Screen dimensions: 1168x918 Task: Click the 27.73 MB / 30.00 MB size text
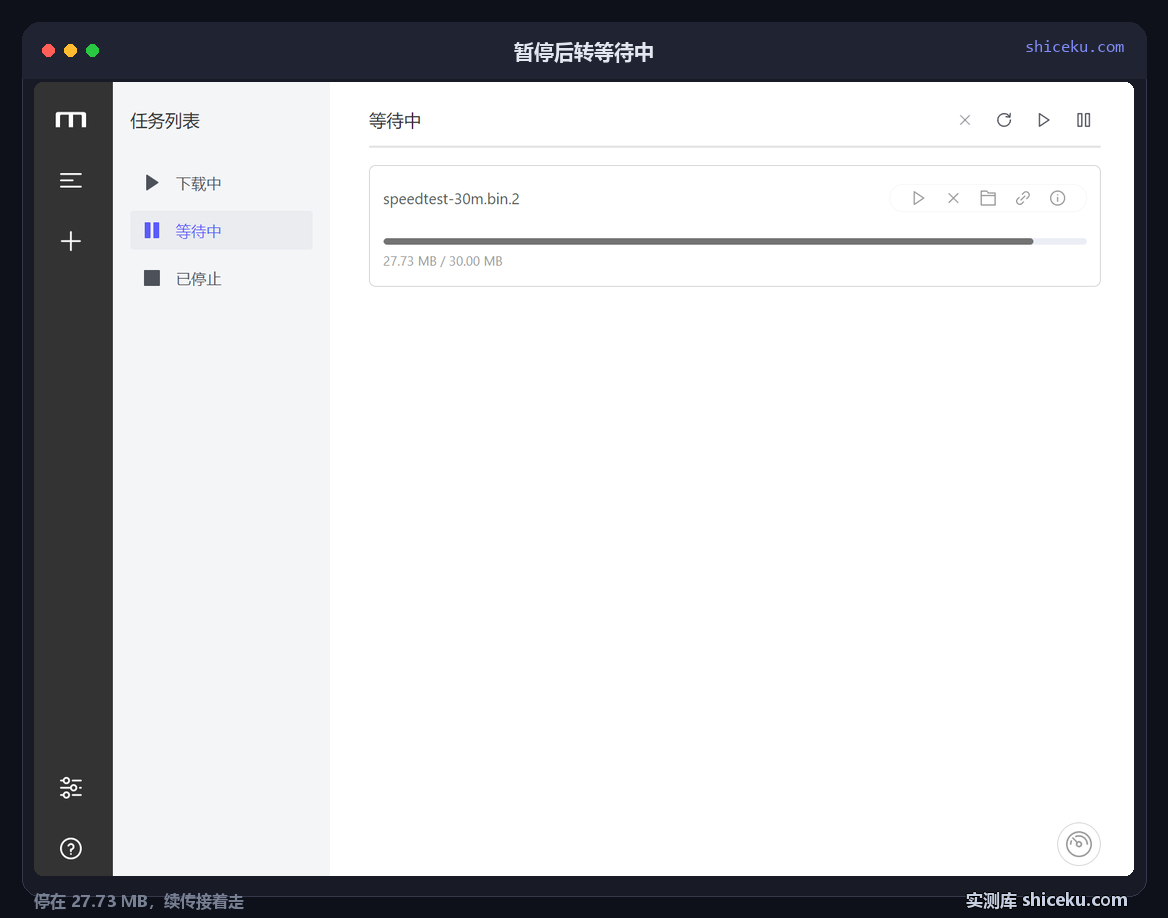(442, 261)
